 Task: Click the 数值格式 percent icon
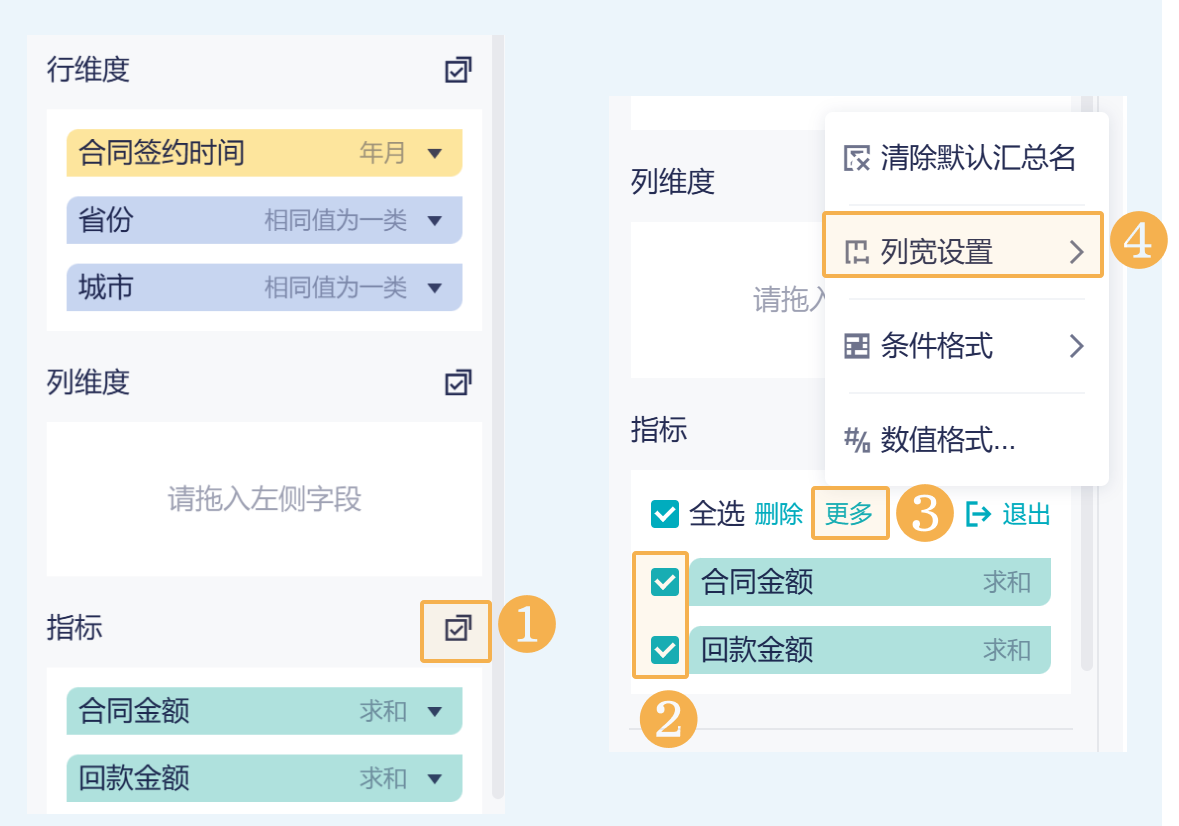click(x=858, y=440)
